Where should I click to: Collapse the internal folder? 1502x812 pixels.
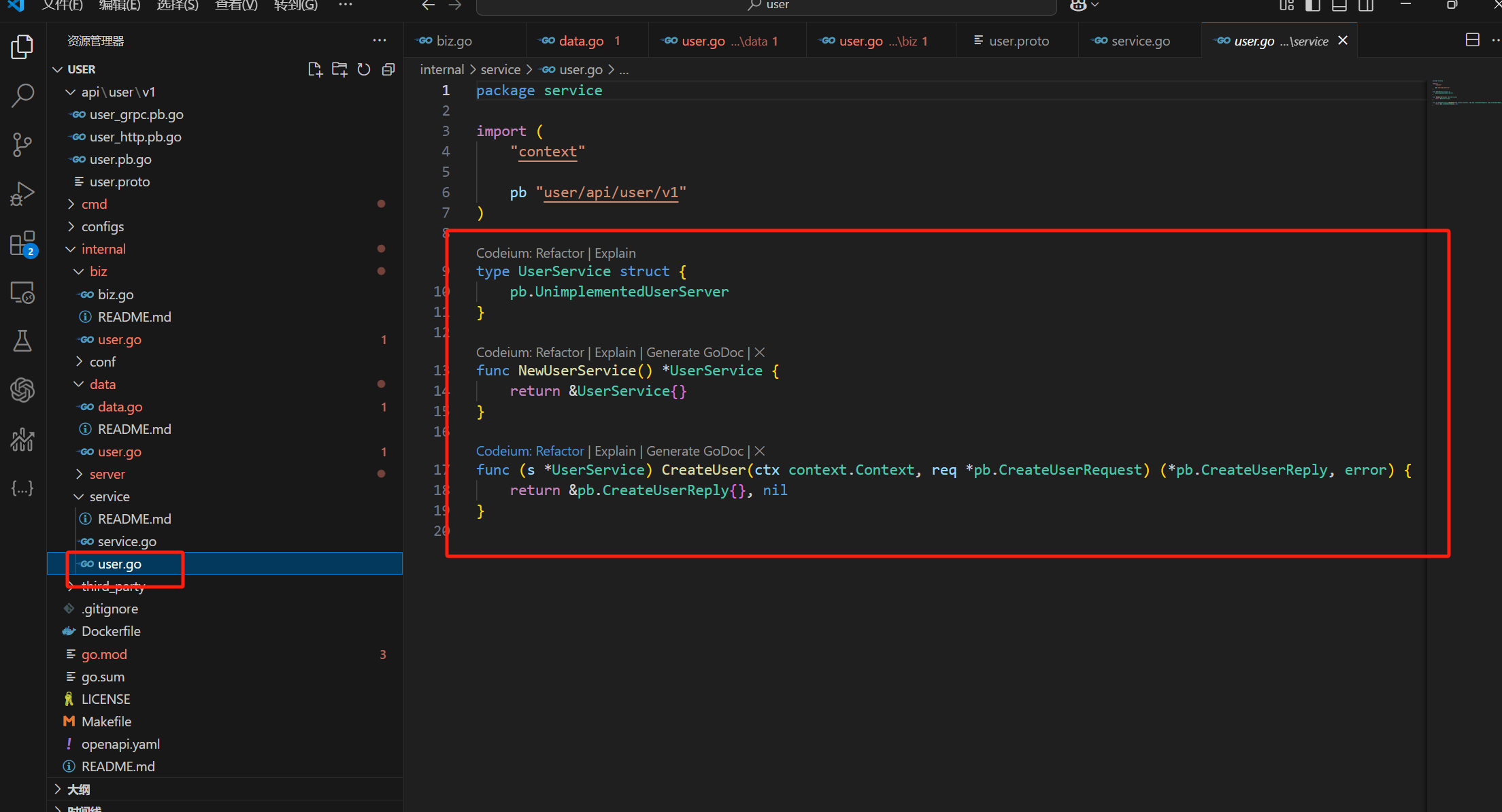click(70, 249)
